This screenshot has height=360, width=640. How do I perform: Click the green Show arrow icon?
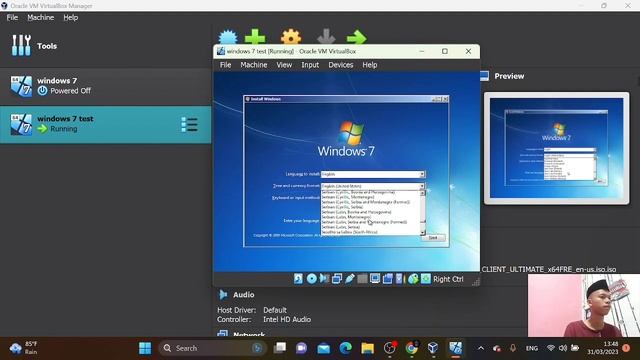point(357,37)
